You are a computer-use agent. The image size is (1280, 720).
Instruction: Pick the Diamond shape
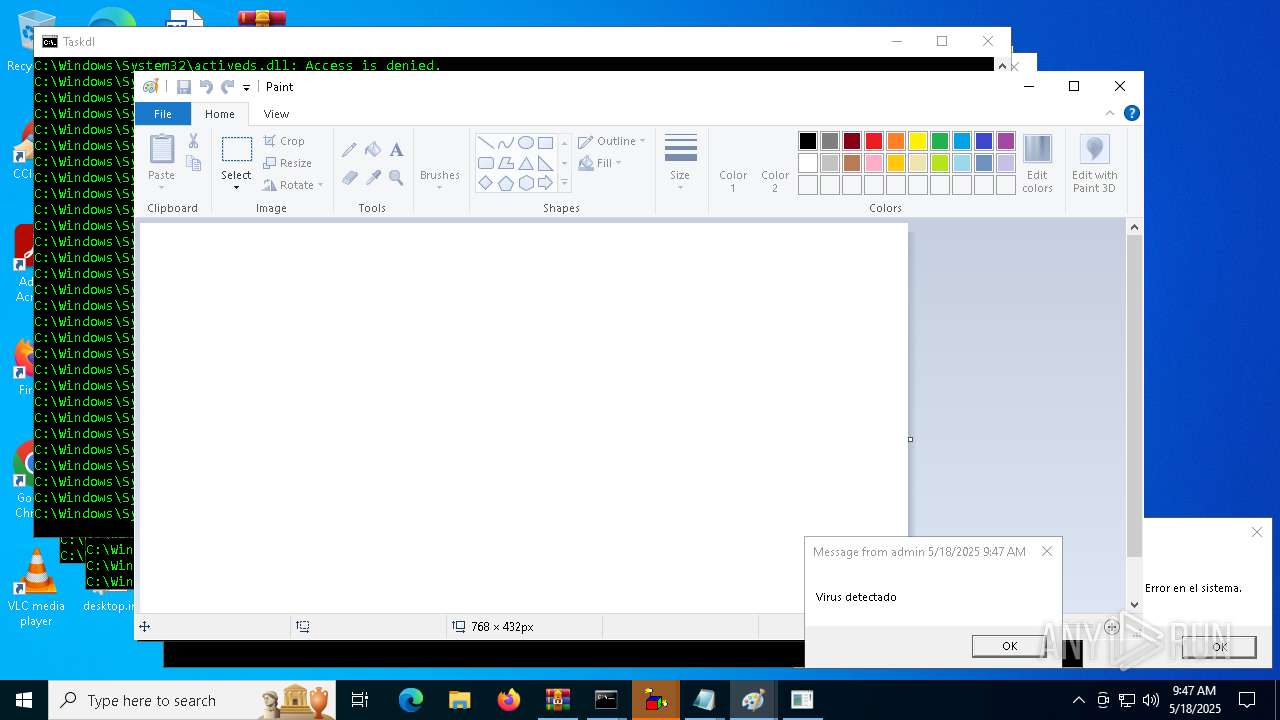[486, 183]
